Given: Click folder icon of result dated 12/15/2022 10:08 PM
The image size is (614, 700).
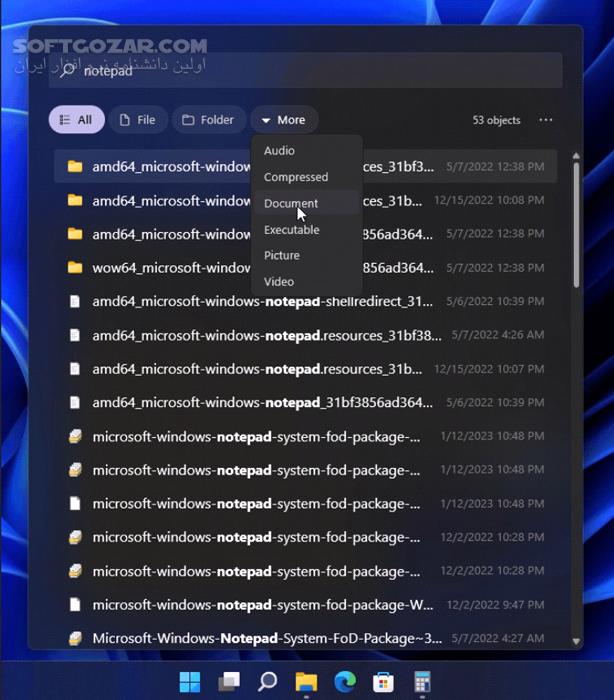Looking at the screenshot, I should click(75, 200).
